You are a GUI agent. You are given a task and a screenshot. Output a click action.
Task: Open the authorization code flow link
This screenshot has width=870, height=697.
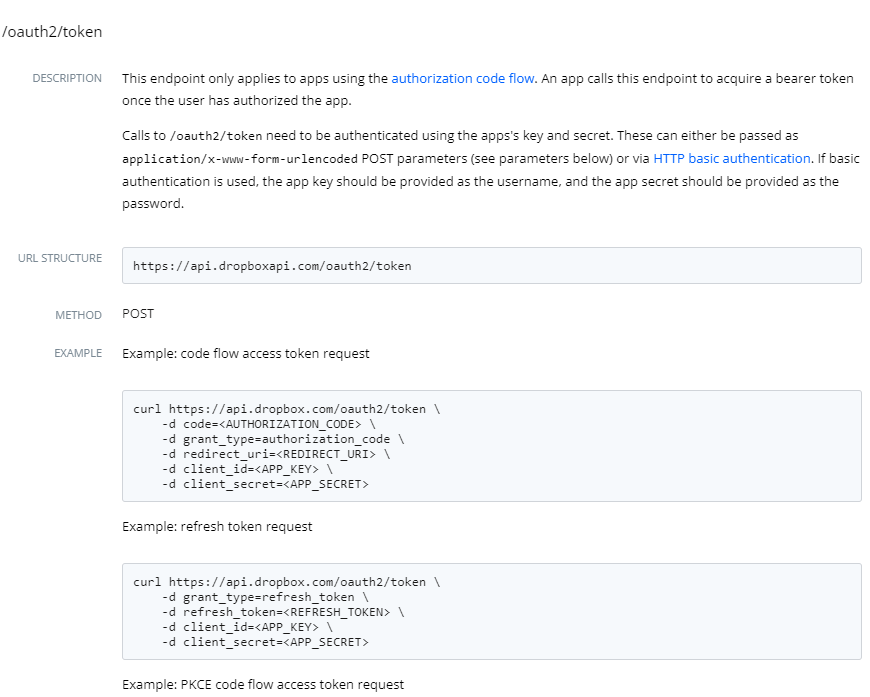coord(463,79)
